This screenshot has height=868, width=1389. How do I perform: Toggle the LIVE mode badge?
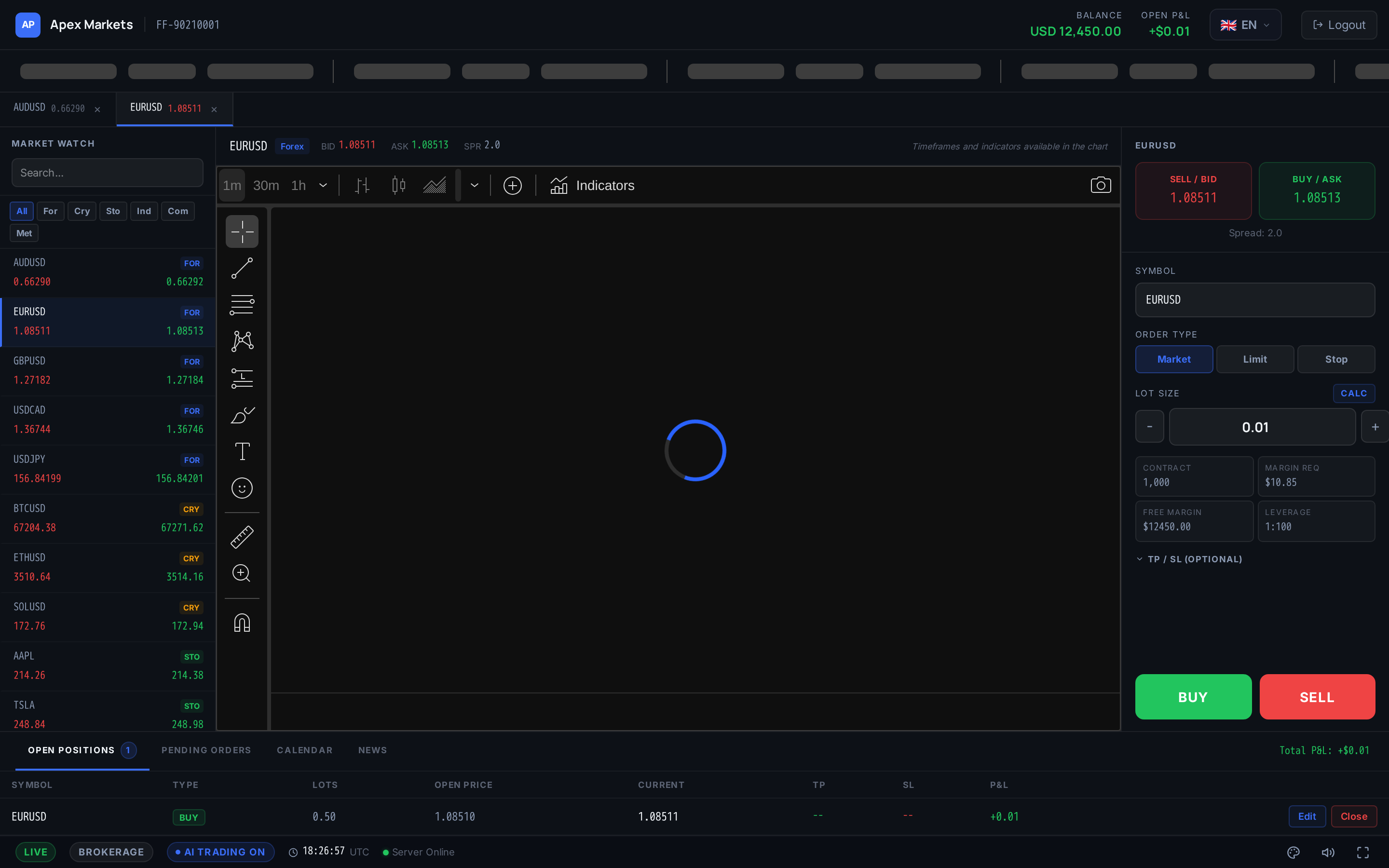click(36, 852)
